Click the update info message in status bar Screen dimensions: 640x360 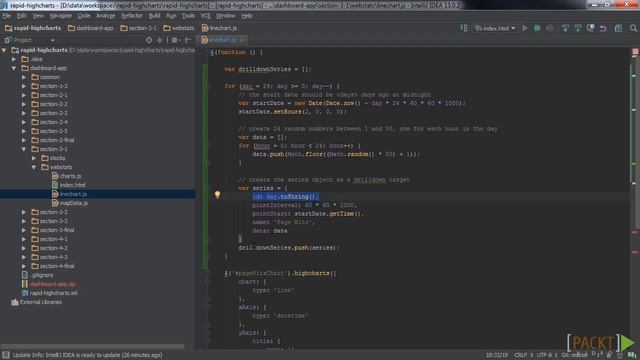click(87, 355)
